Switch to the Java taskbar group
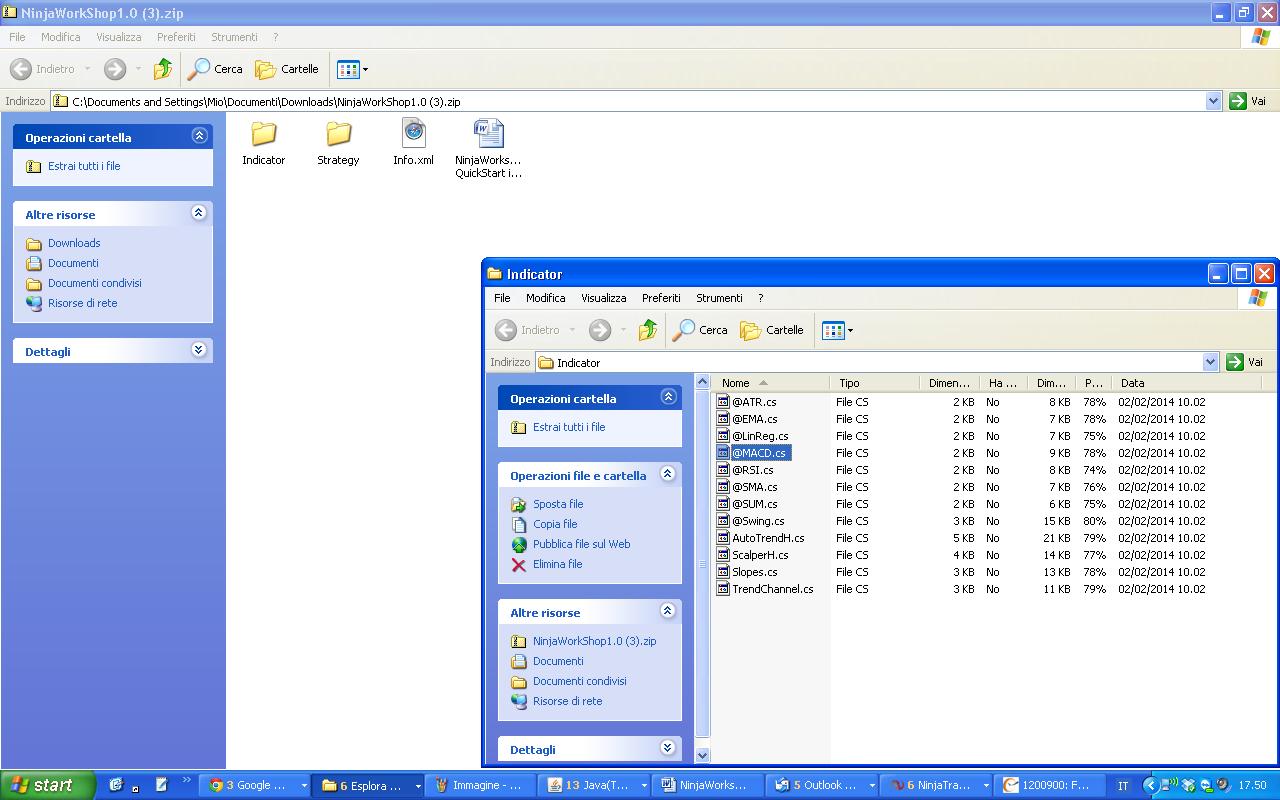 597,785
